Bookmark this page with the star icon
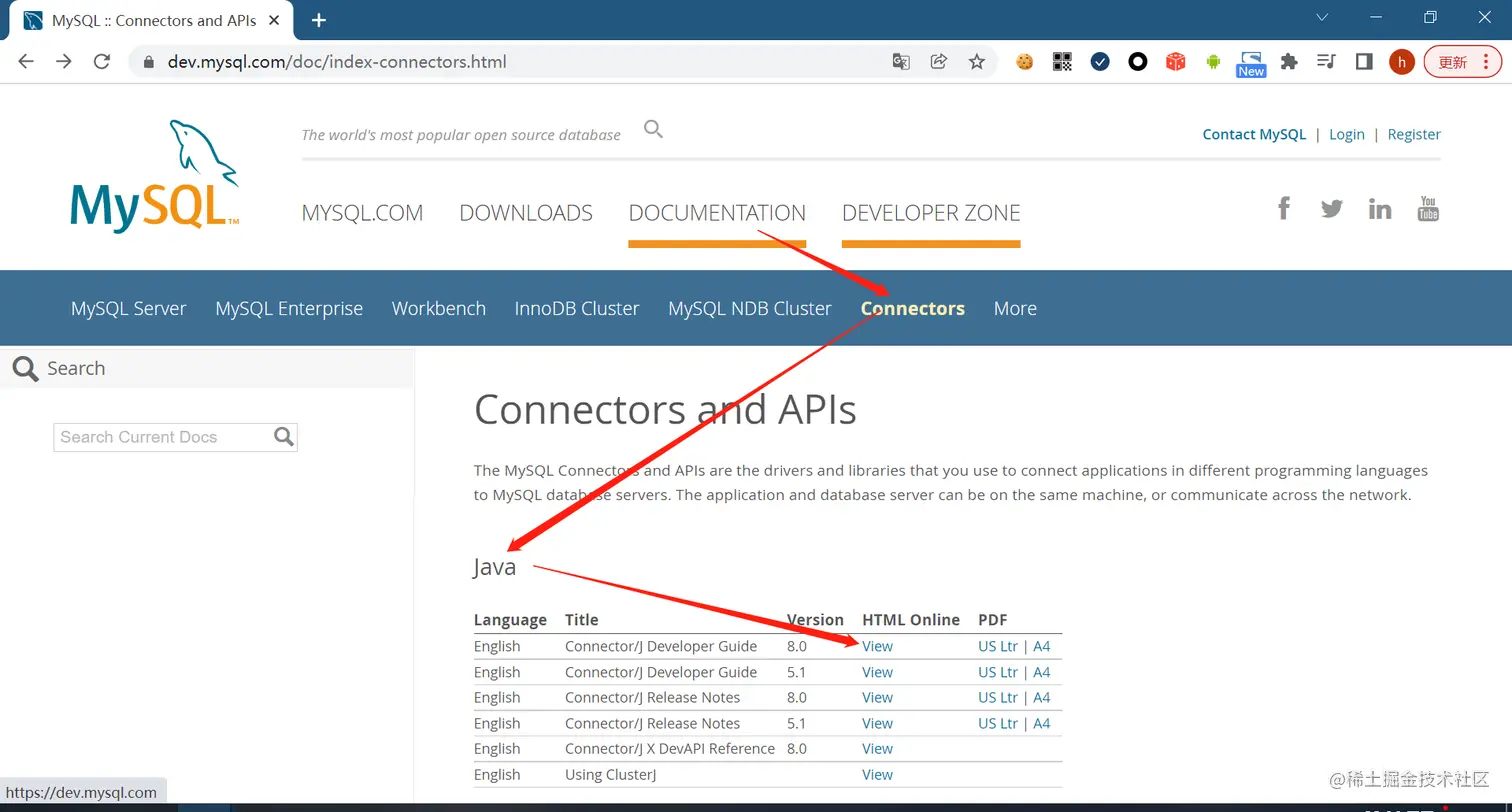The height and width of the screenshot is (812, 1512). point(977,62)
